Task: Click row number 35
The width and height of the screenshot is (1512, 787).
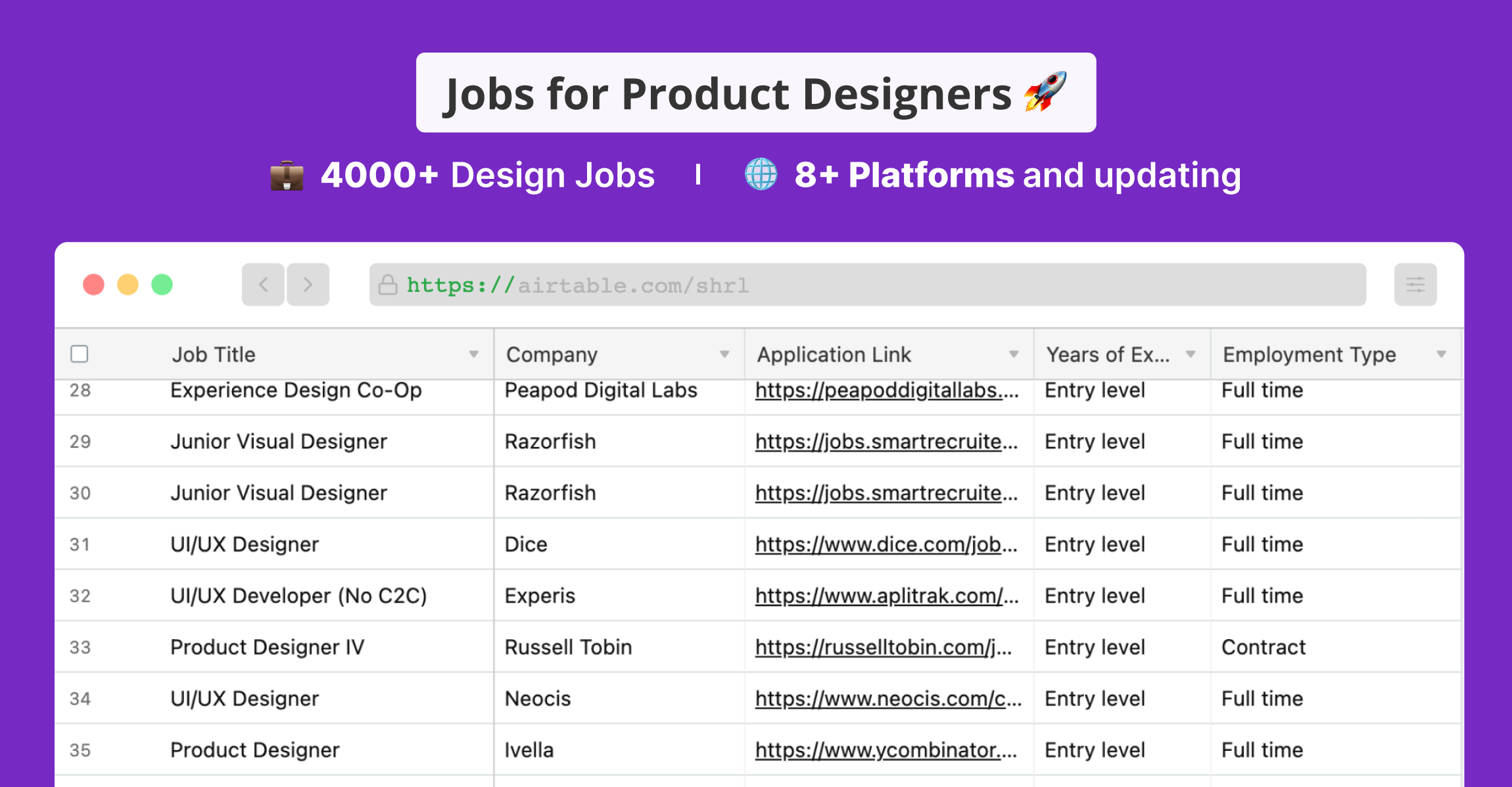Action: point(80,750)
